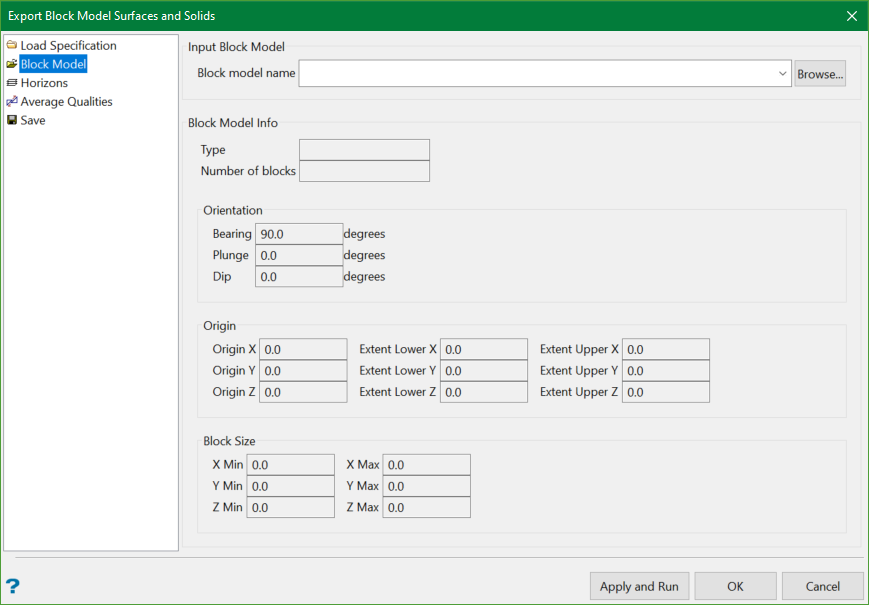Click the Z Max block size field
Screen dimensions: 869x605
coord(426,507)
